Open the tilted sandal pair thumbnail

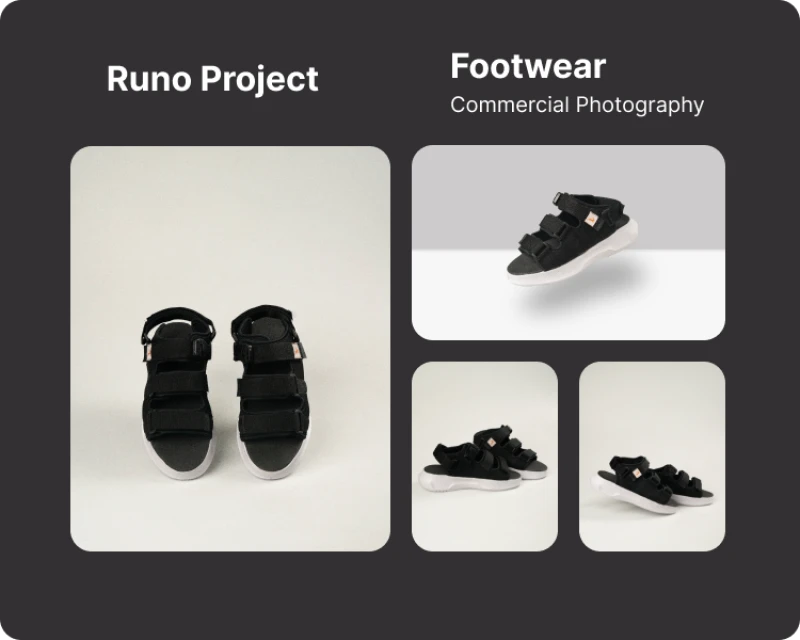pyautogui.click(x=652, y=456)
